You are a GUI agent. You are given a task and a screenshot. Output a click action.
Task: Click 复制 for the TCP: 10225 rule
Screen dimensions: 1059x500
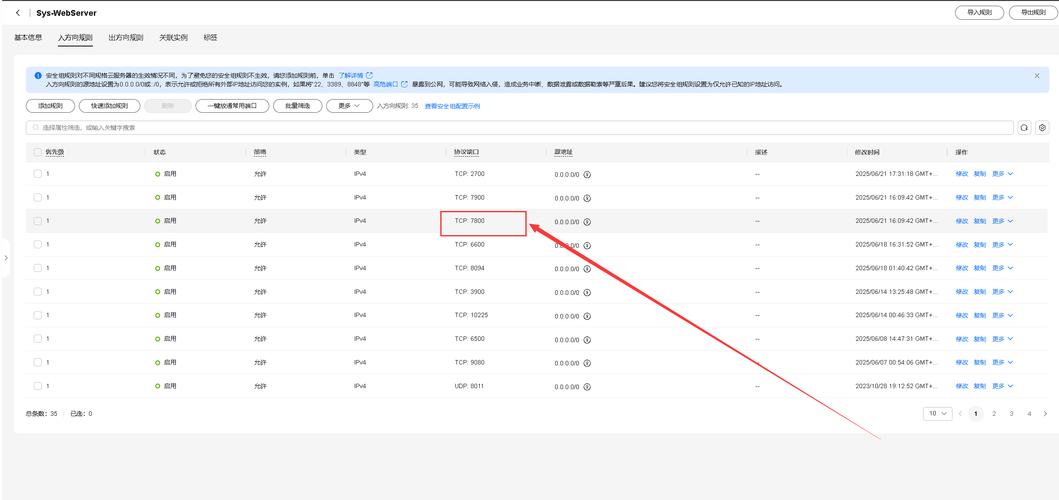(979, 316)
